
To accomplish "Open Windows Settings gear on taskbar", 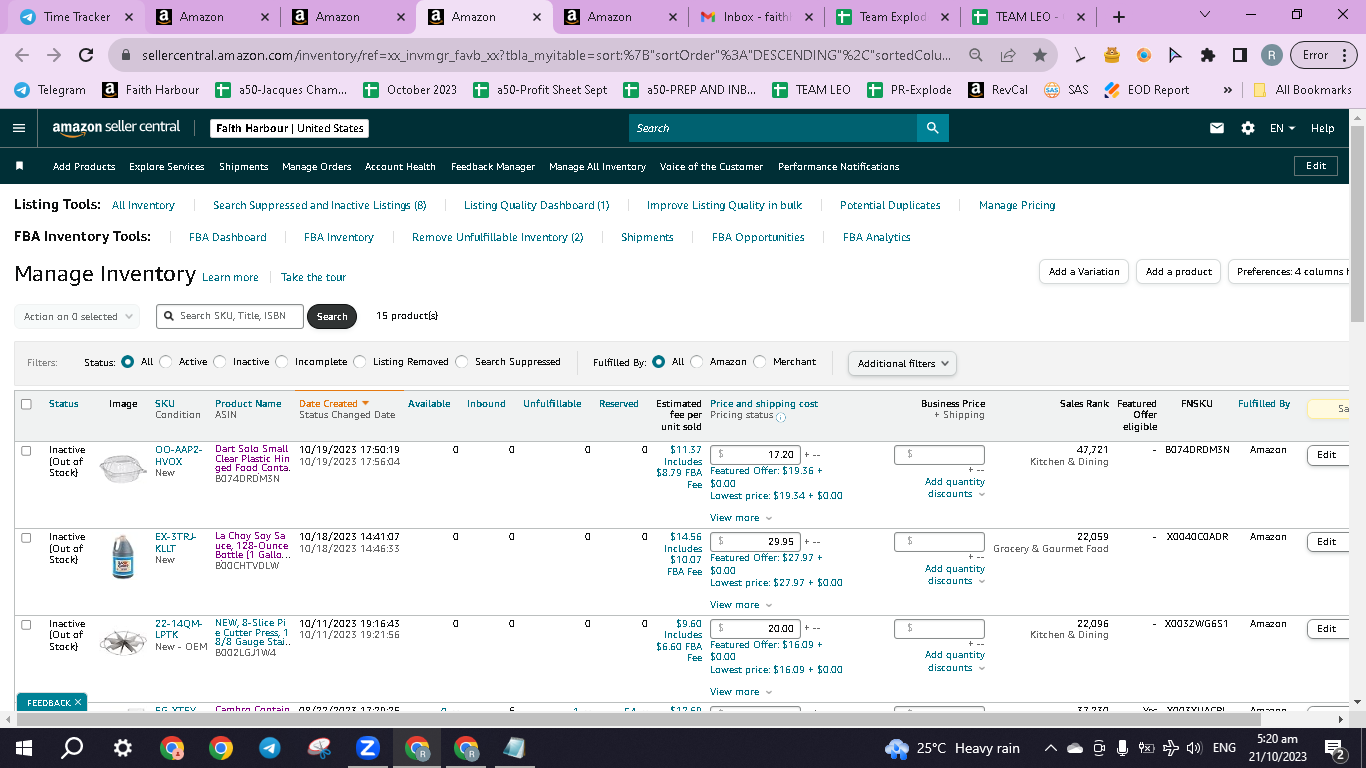I will [x=122, y=748].
